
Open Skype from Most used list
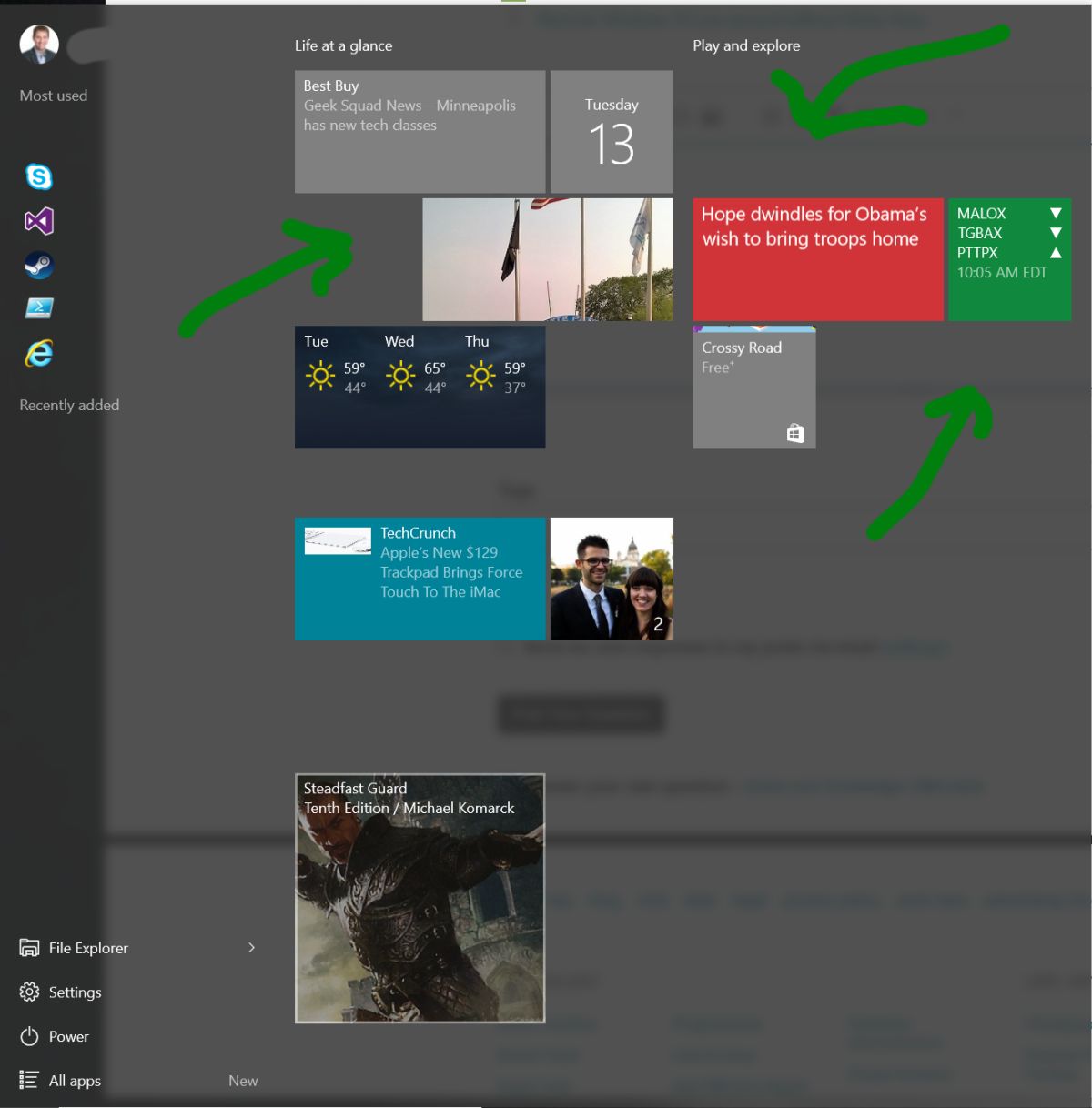[x=39, y=176]
